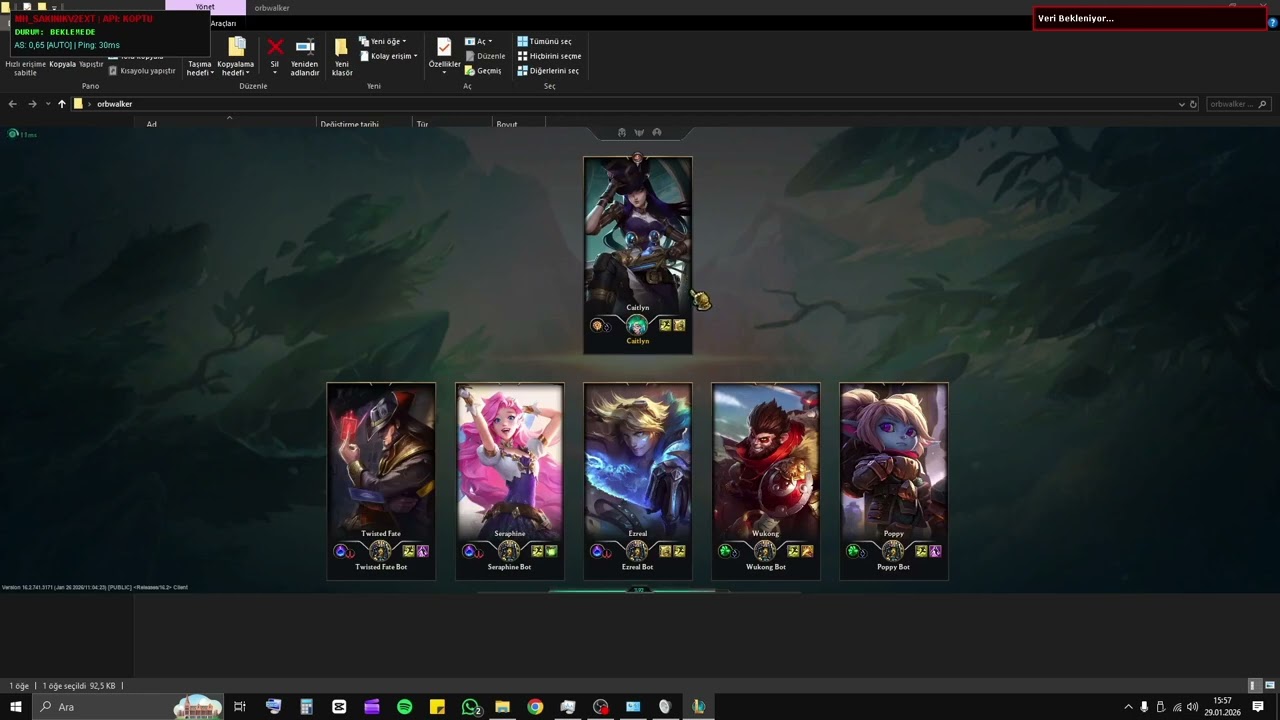Click the volume icon in system tray
Image resolution: width=1280 pixels, height=720 pixels.
[1192, 707]
